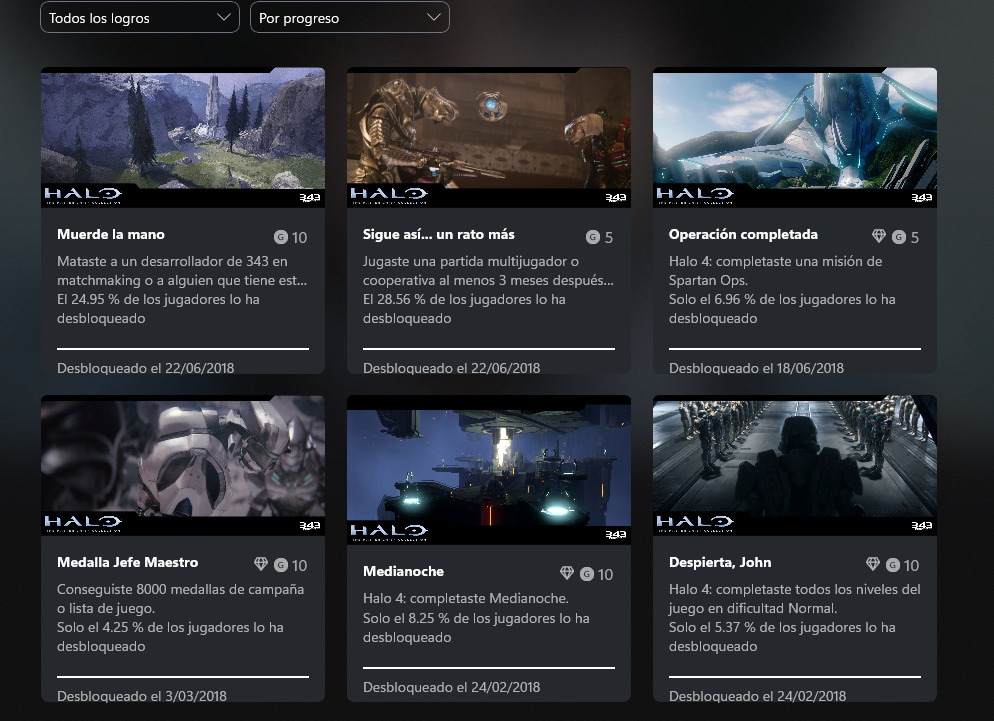Image resolution: width=994 pixels, height=721 pixels.
Task: Click the progress bar on 'Medianoche'
Action: (489, 668)
